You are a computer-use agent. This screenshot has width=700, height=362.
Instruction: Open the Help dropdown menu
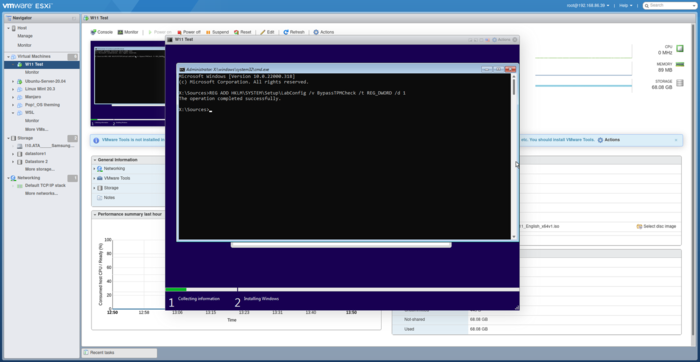tap(625, 5)
